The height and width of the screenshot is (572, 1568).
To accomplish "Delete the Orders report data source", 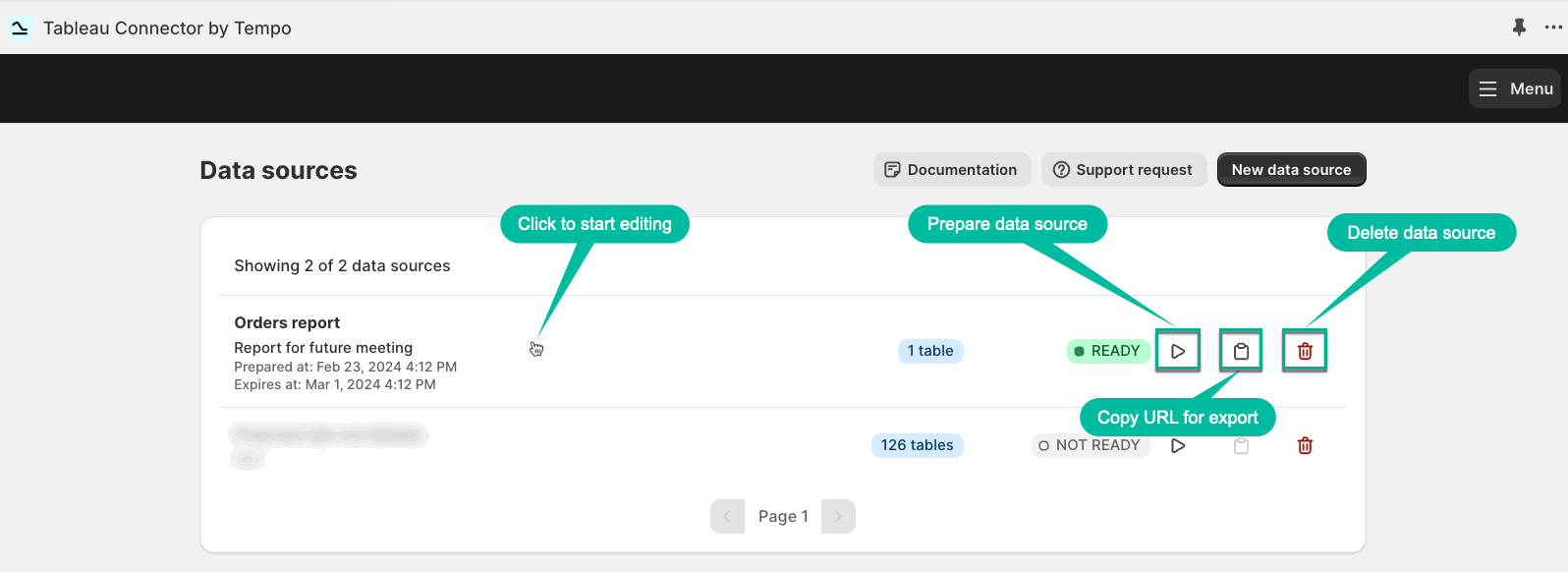I will [1305, 351].
